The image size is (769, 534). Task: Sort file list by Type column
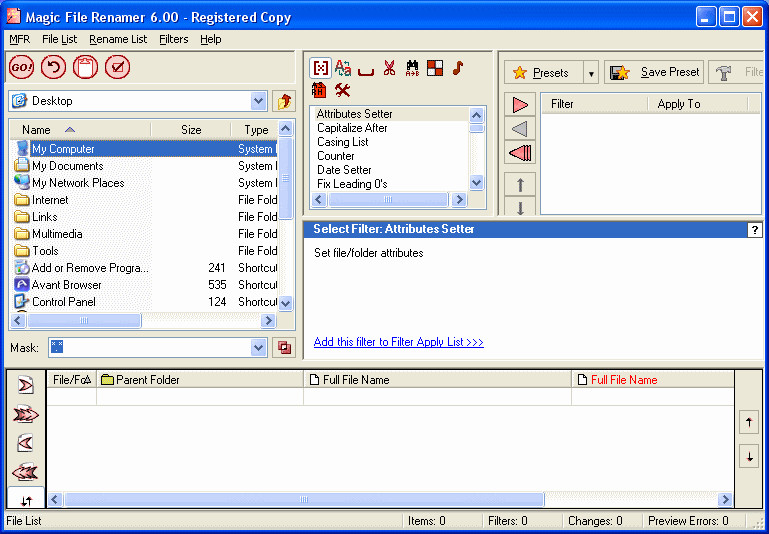pyautogui.click(x=254, y=130)
